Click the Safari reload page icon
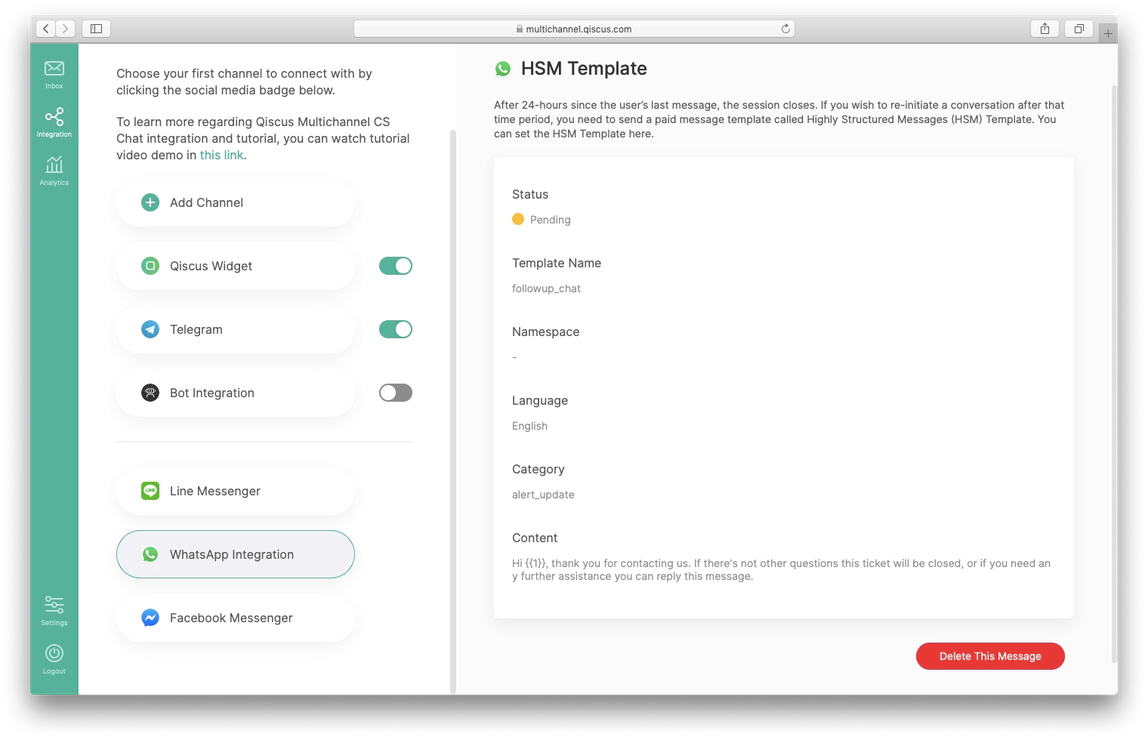The width and height of the screenshot is (1148, 740). pyautogui.click(x=786, y=29)
